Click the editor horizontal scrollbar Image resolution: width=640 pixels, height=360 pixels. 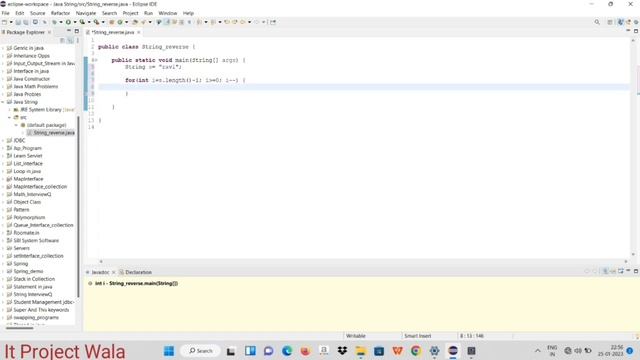(363, 261)
